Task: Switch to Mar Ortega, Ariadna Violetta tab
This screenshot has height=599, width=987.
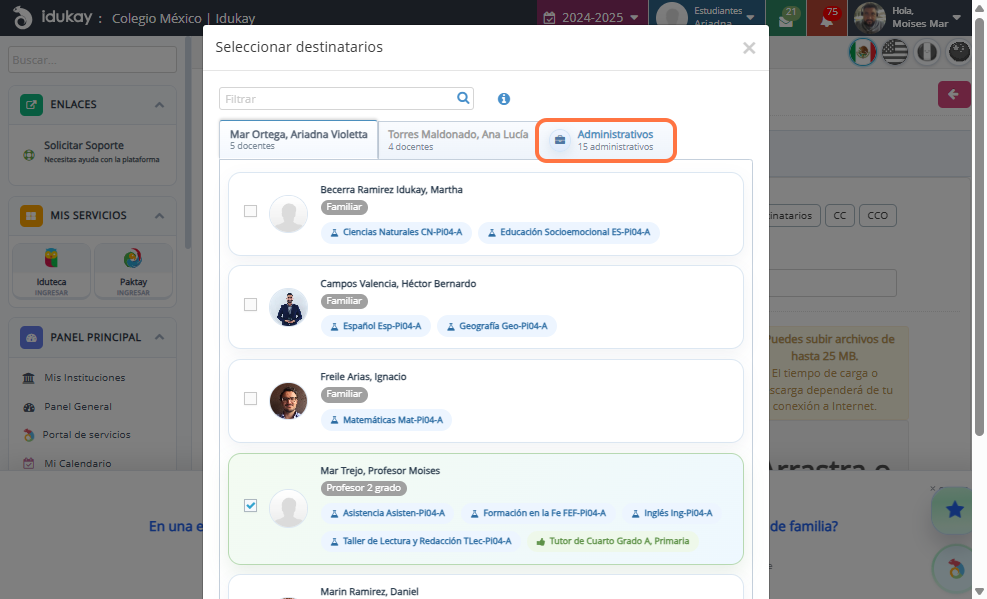Action: coord(298,140)
